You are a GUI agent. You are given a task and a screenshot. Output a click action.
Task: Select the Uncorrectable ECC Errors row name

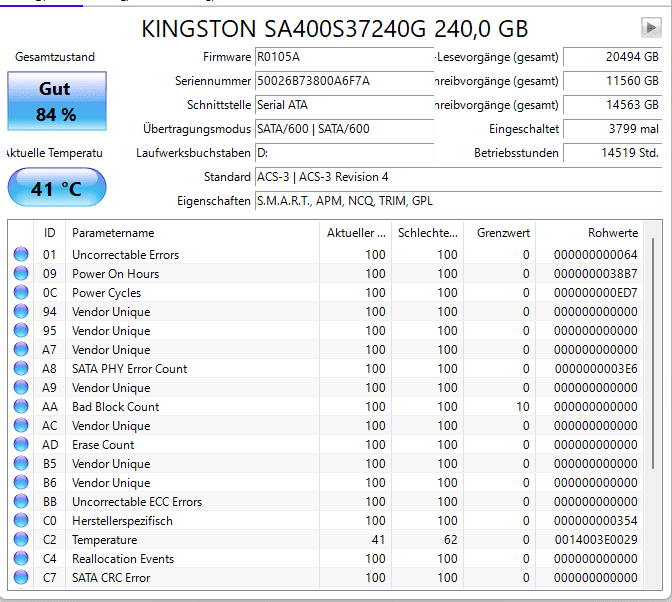tap(137, 502)
